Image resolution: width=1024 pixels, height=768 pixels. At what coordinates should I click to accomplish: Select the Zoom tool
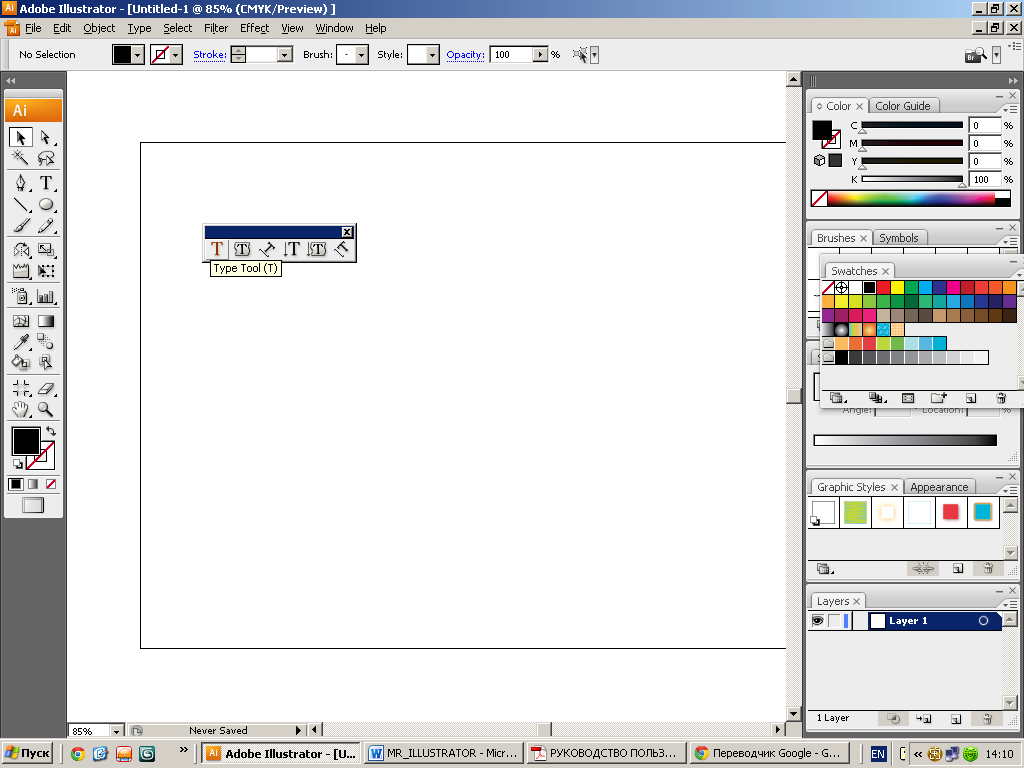(45, 409)
